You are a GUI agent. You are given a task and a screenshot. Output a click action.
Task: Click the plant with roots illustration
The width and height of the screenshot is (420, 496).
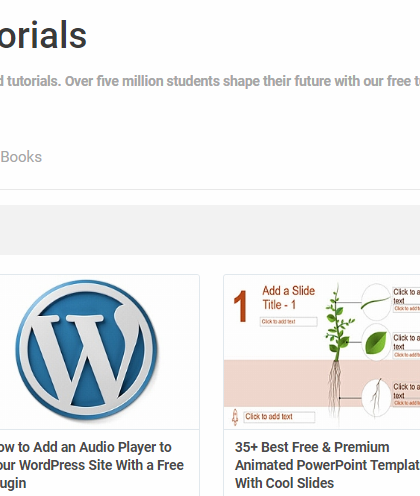338,352
